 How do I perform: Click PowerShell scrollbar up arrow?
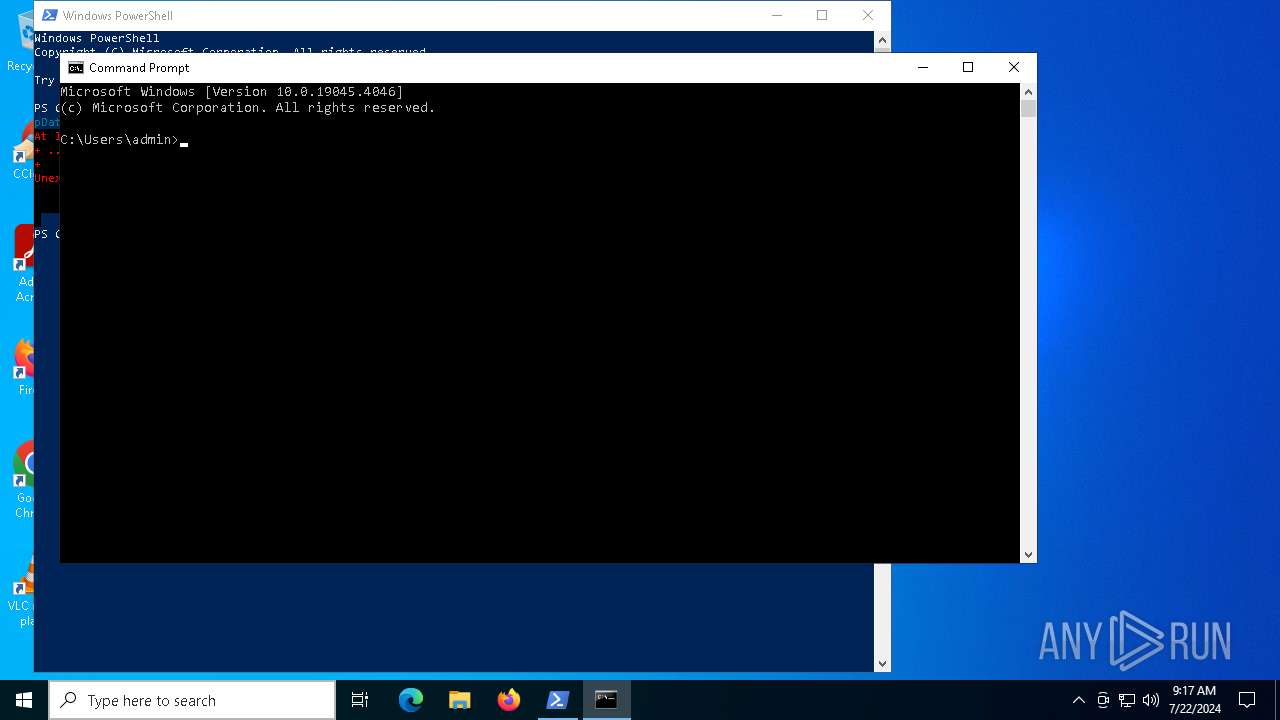coord(882,41)
